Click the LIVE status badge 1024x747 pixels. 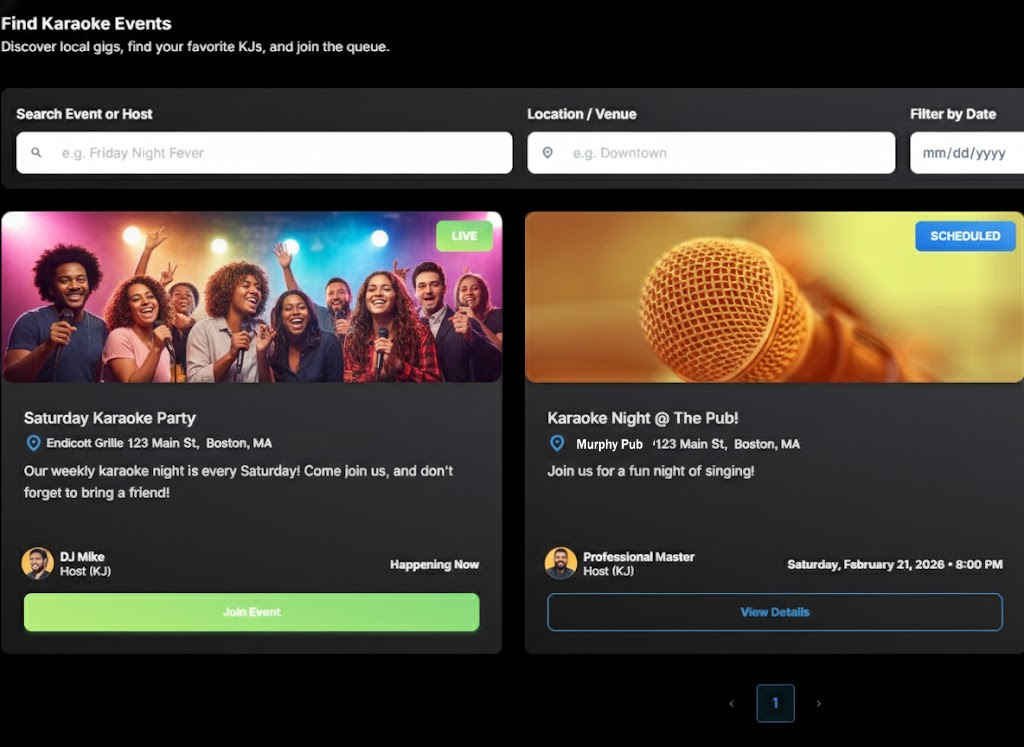pos(464,236)
